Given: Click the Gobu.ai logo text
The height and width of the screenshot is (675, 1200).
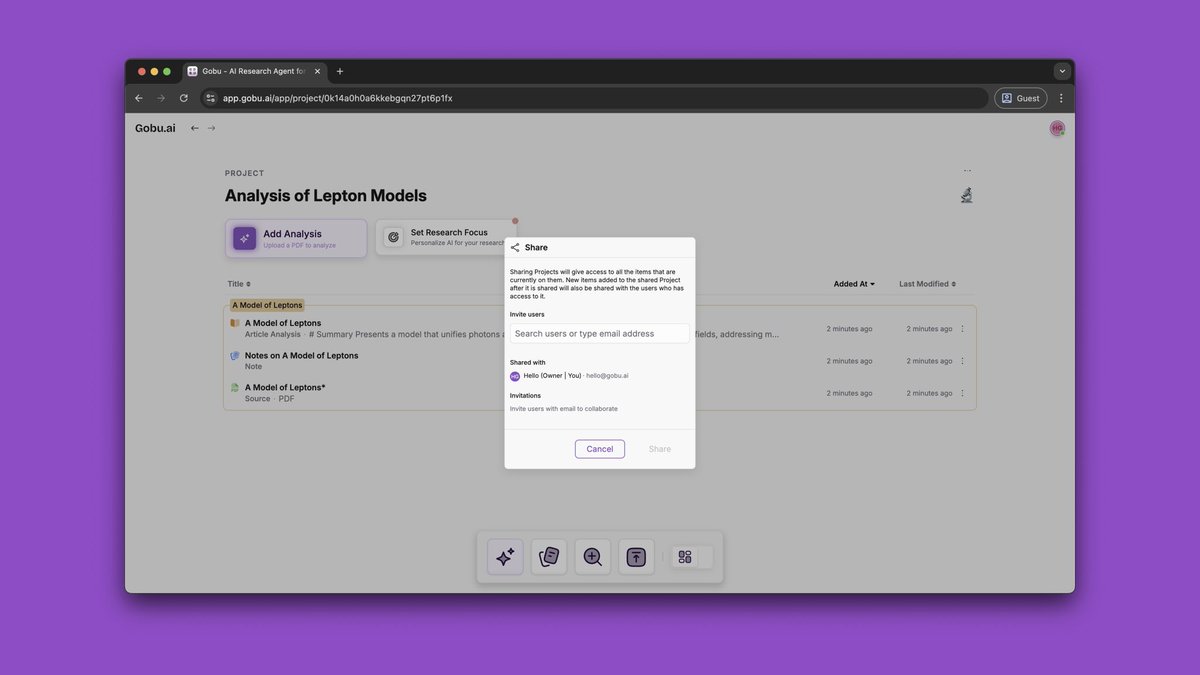Looking at the screenshot, I should [156, 128].
